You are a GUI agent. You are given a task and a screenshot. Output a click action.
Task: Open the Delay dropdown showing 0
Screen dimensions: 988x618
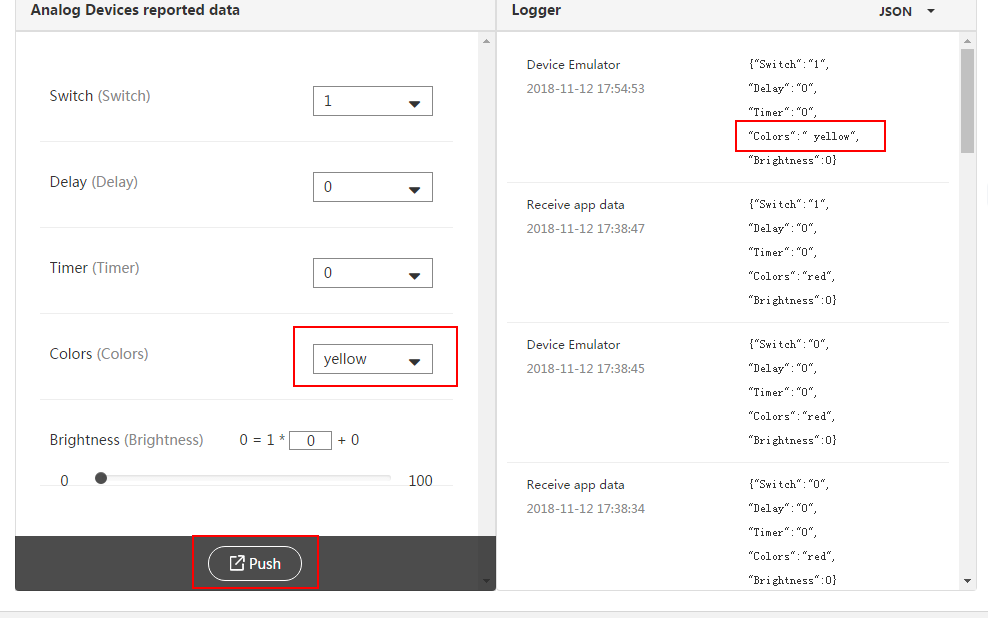(372, 187)
